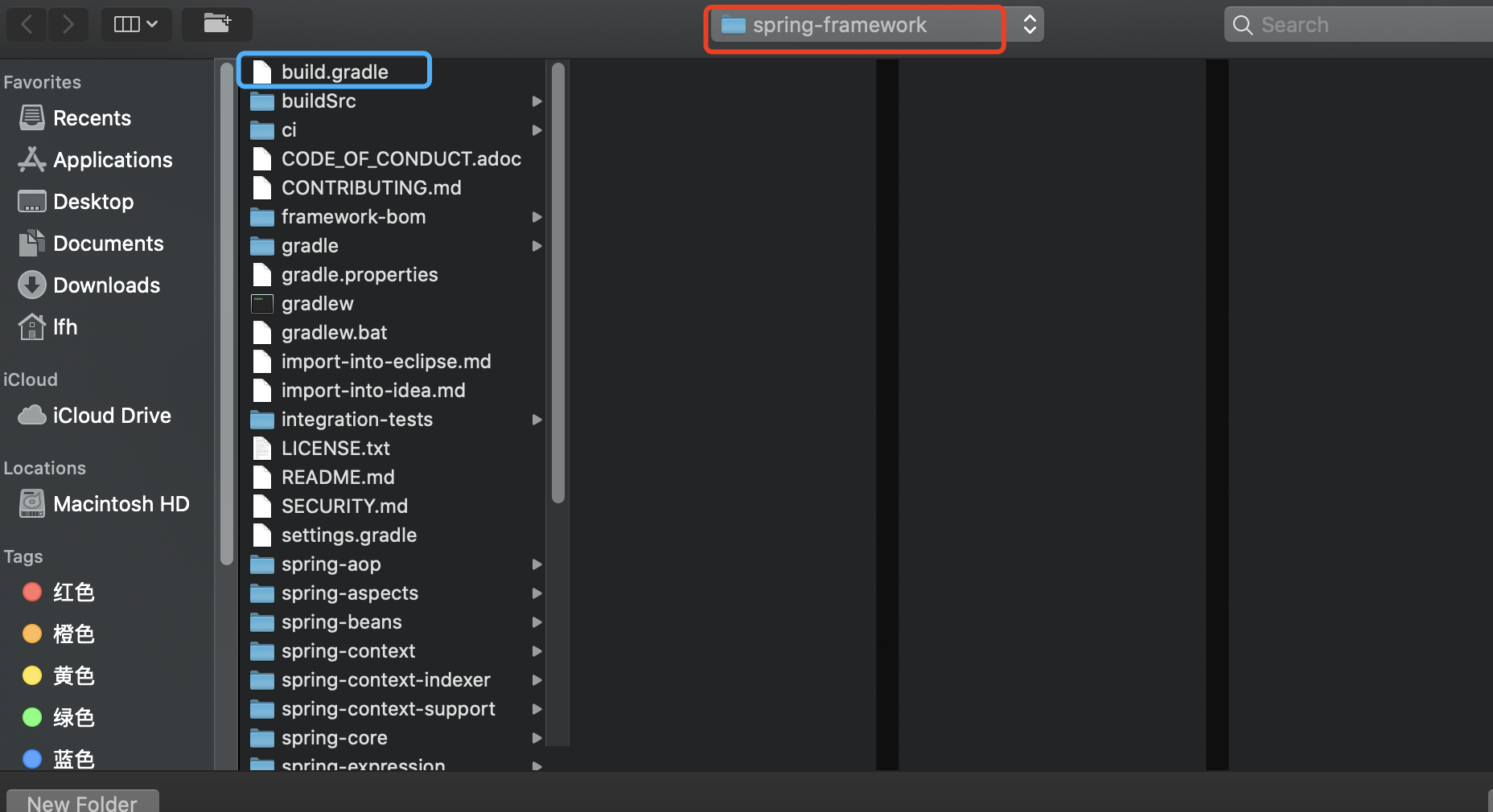
Task: Open iCloud Drive in the sidebar
Action: click(95, 416)
